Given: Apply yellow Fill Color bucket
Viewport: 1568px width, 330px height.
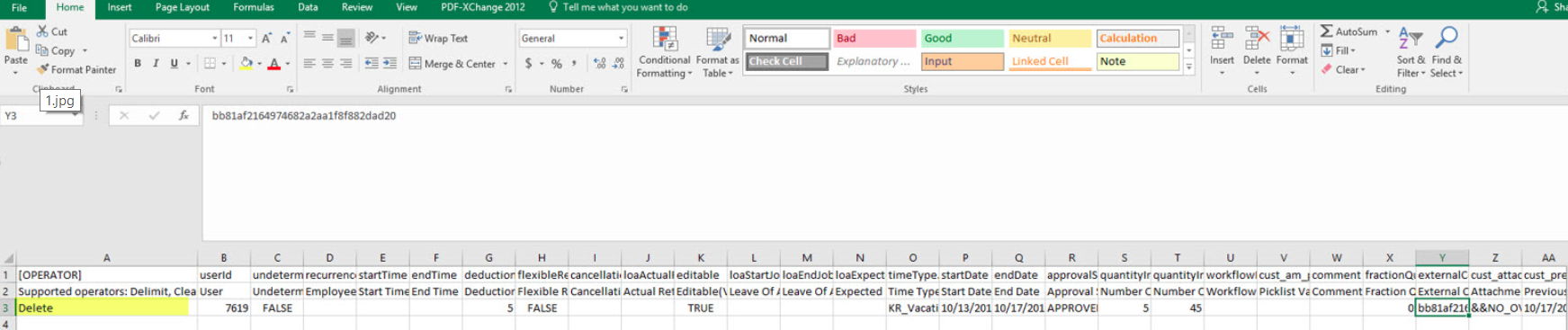Looking at the screenshot, I should [x=246, y=63].
